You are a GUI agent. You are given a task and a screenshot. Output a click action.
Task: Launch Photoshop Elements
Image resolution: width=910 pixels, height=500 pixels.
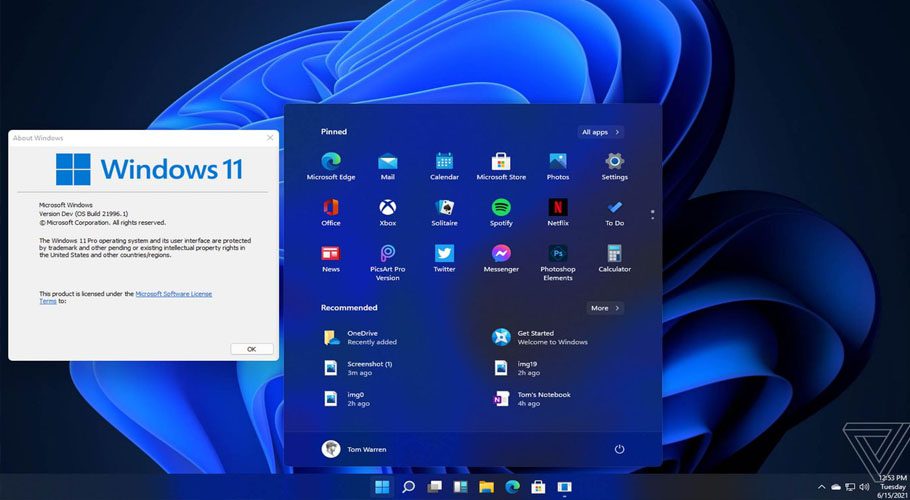[558, 262]
